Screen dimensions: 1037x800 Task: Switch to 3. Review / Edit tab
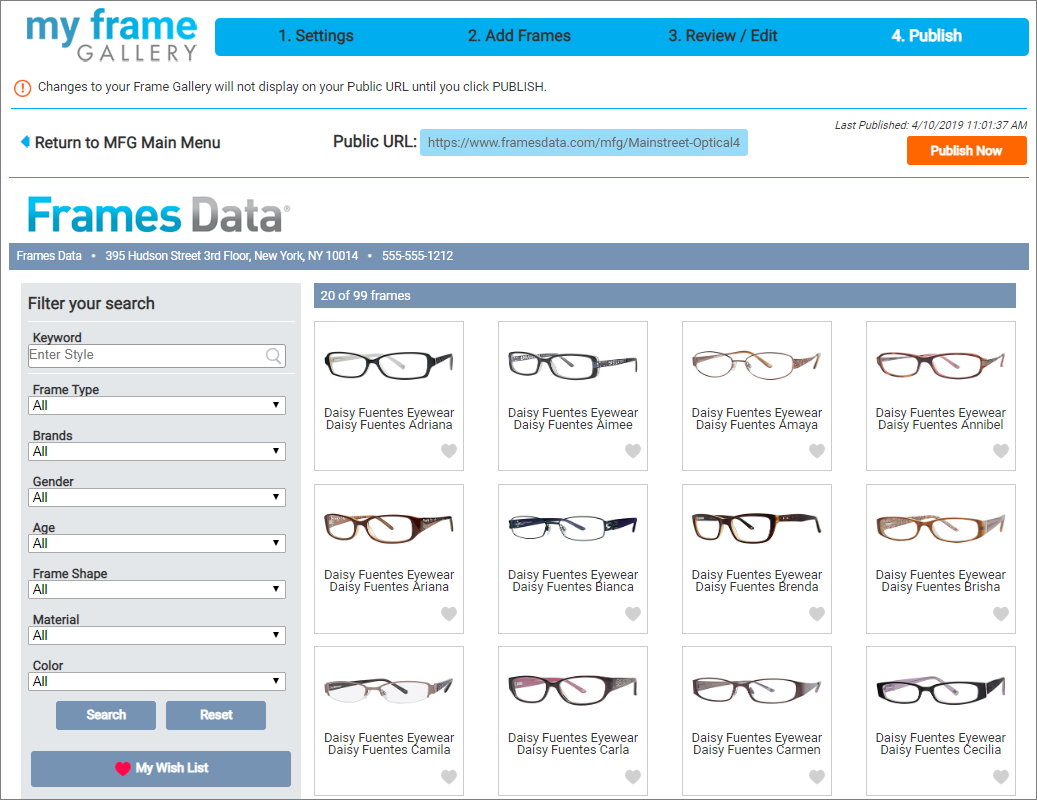722,36
